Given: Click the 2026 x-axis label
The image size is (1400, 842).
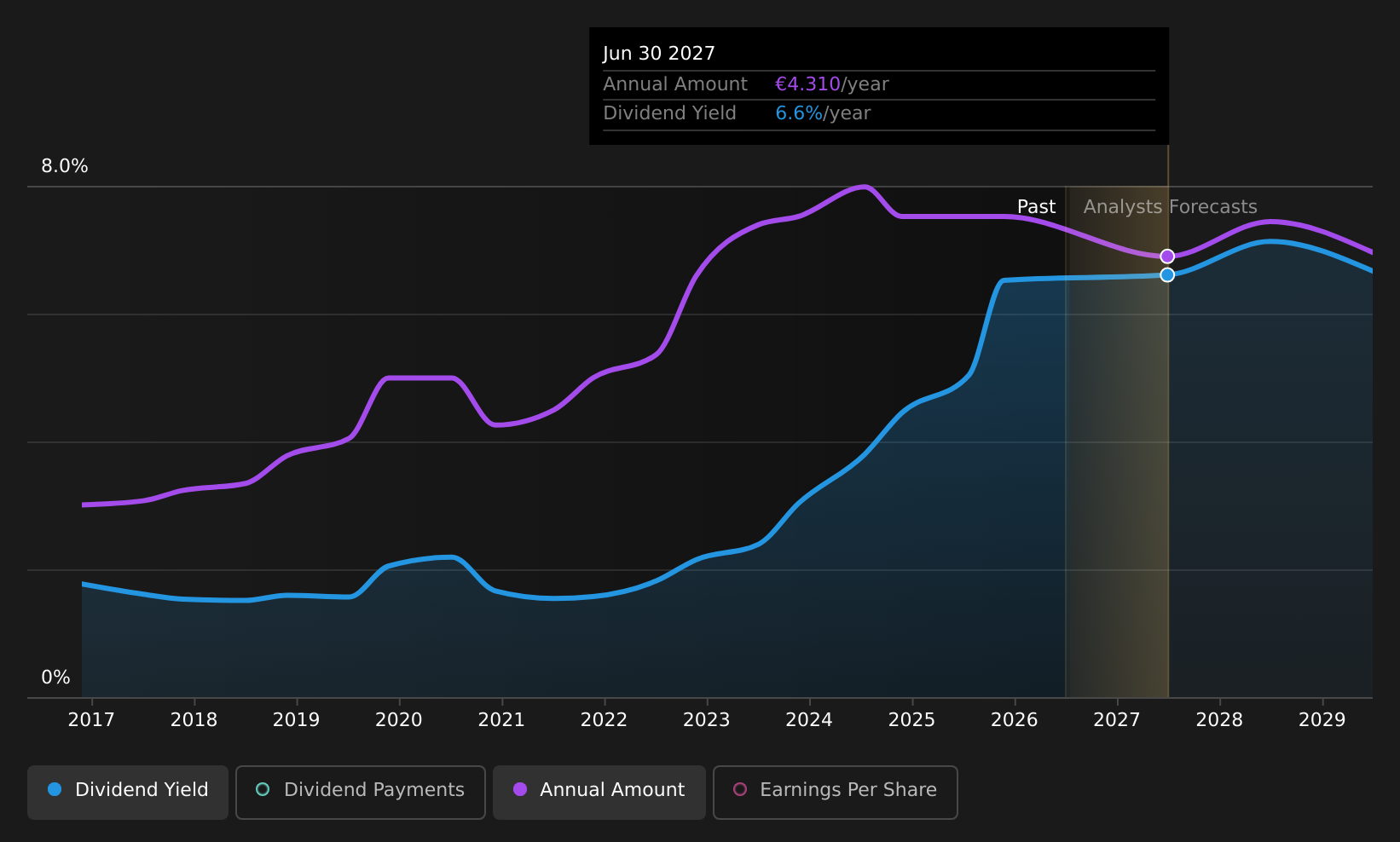Looking at the screenshot, I should [x=1015, y=720].
